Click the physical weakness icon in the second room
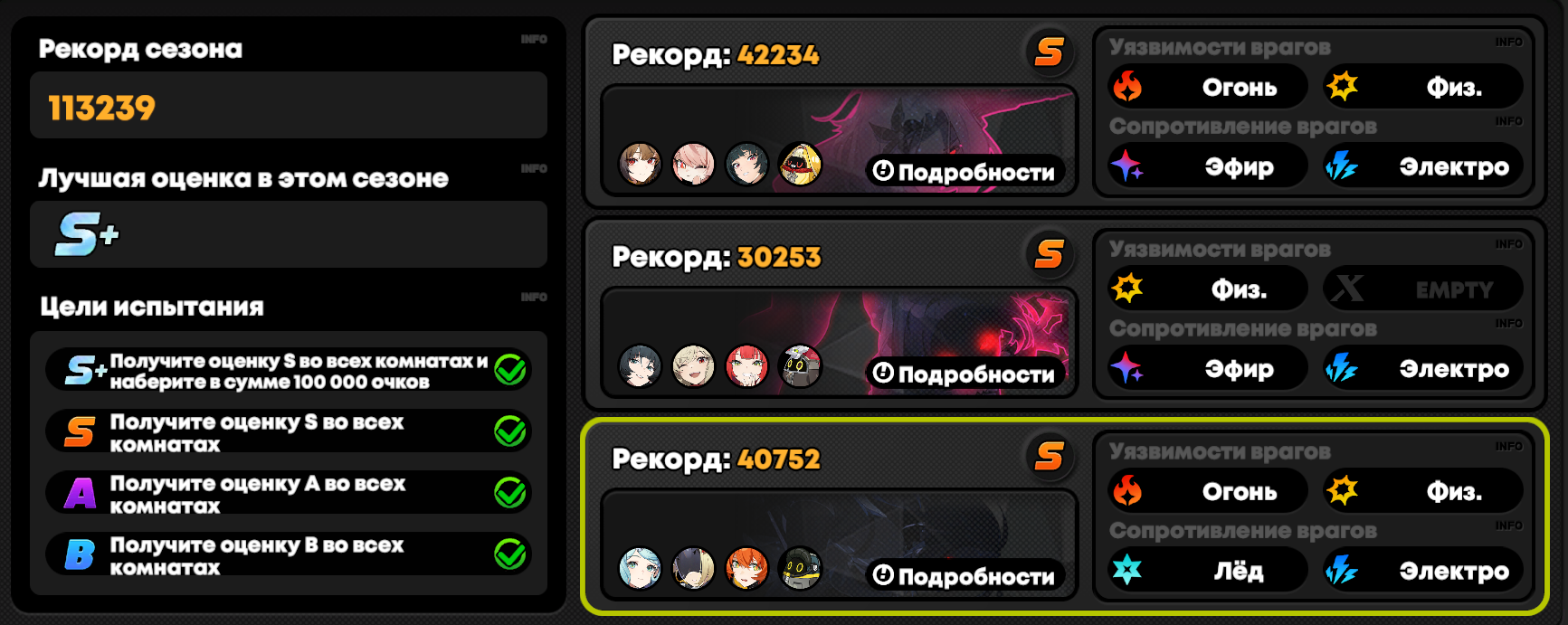 pos(1127,289)
